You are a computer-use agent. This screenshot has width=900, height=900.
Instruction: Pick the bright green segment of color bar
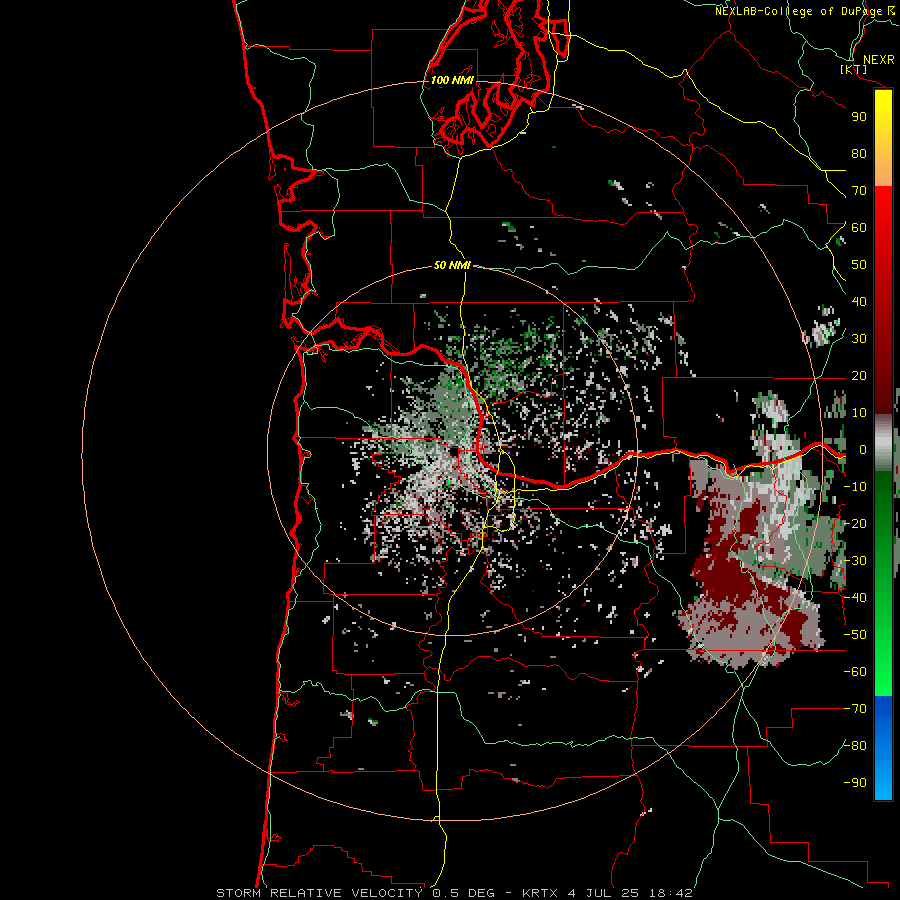(x=883, y=660)
